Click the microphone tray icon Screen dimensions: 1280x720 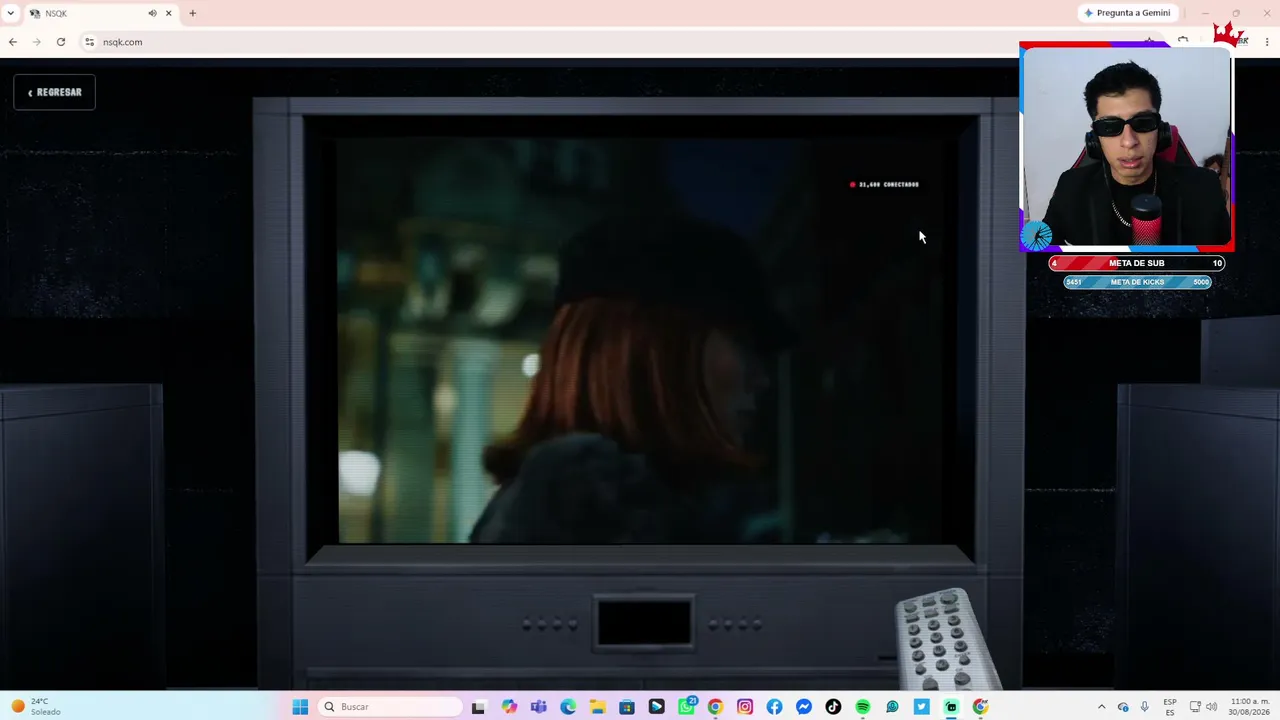click(1144, 707)
